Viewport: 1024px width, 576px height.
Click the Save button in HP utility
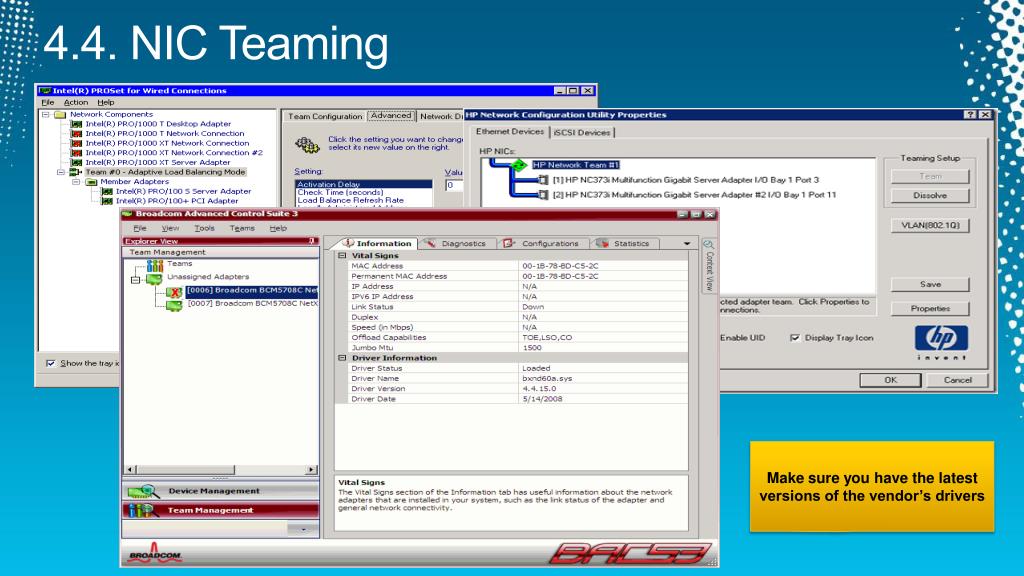tap(930, 285)
